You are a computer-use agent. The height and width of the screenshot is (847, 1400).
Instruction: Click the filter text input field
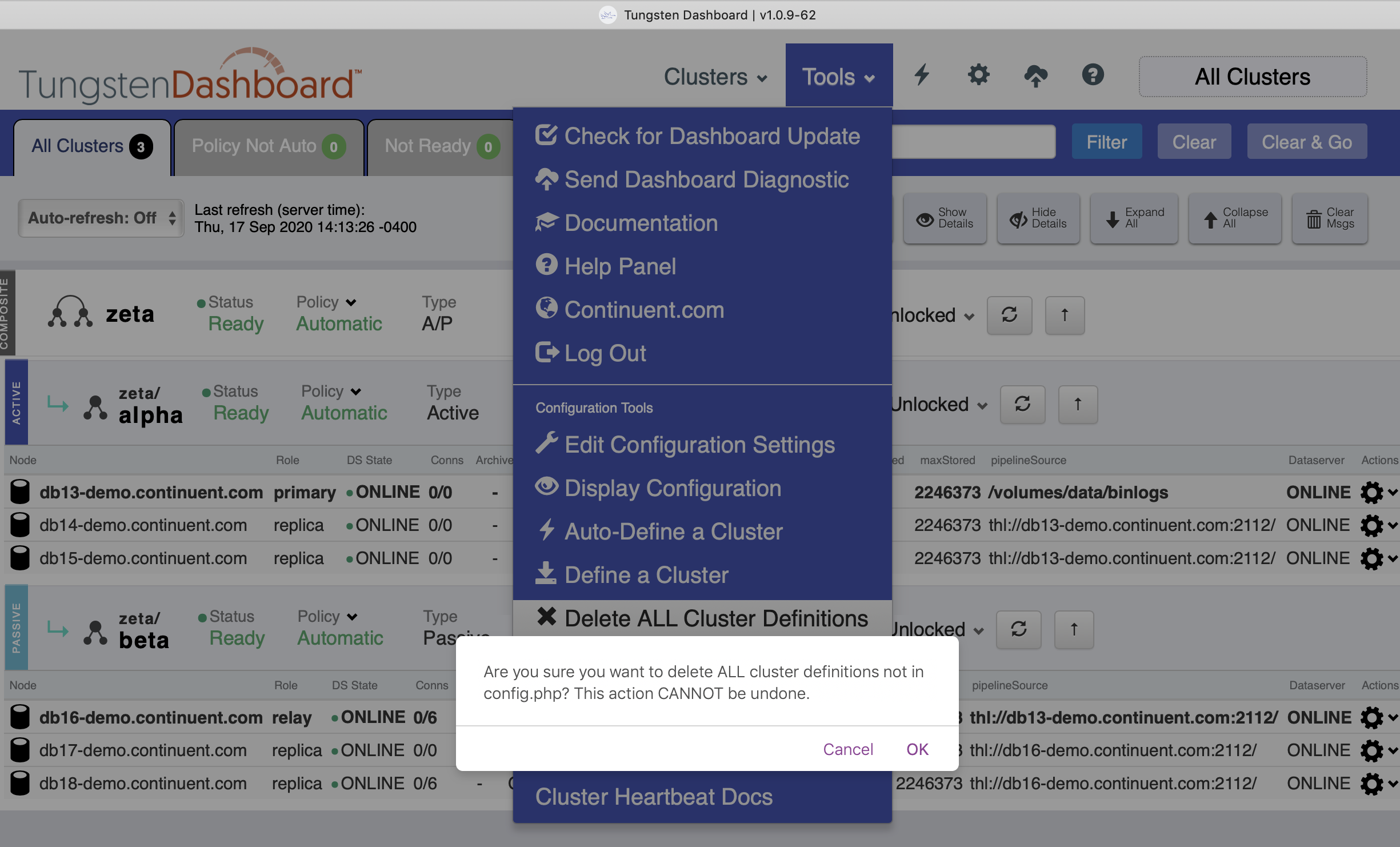click(x=973, y=142)
